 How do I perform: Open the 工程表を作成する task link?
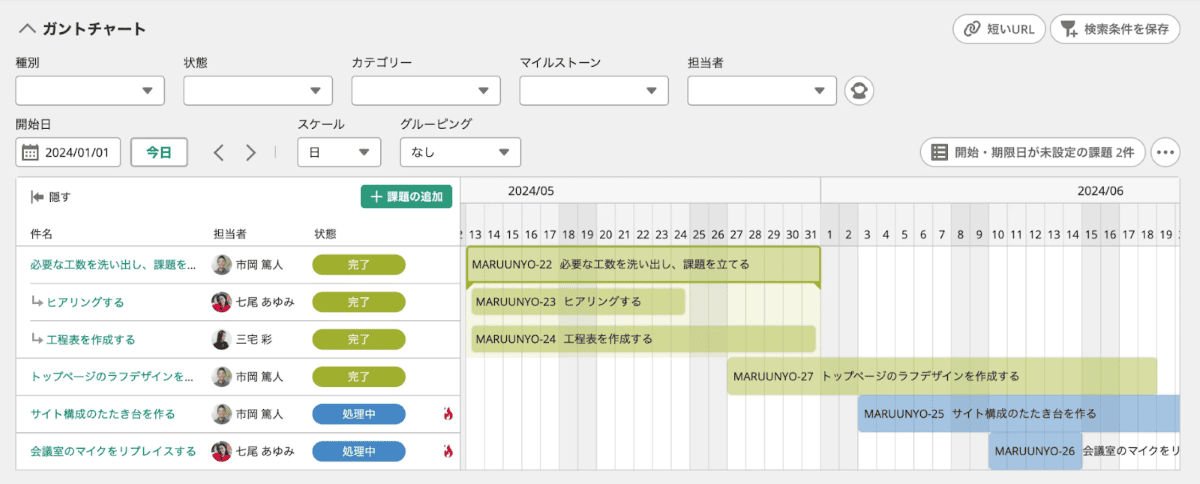(91, 339)
